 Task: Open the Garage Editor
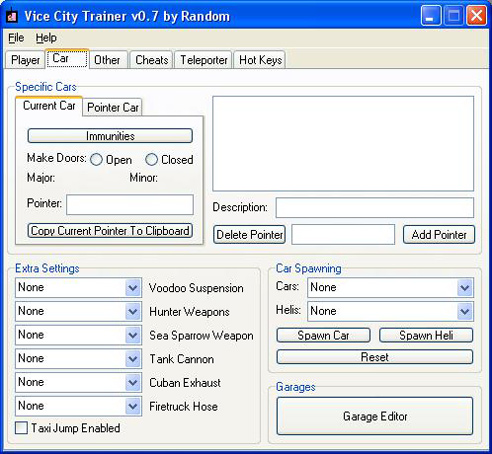(x=375, y=416)
